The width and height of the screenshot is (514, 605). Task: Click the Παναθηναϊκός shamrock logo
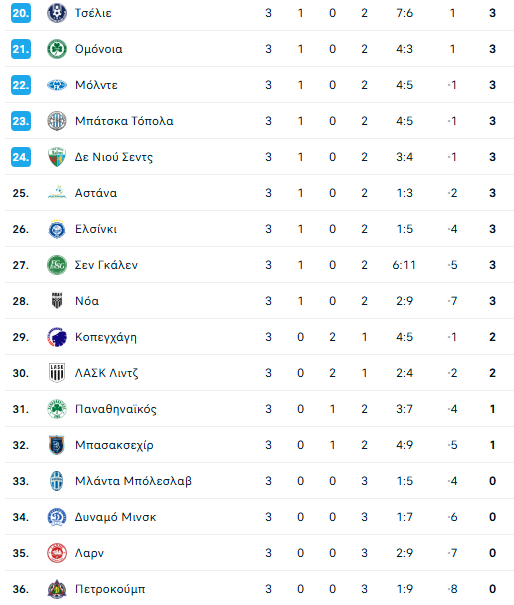(x=57, y=409)
